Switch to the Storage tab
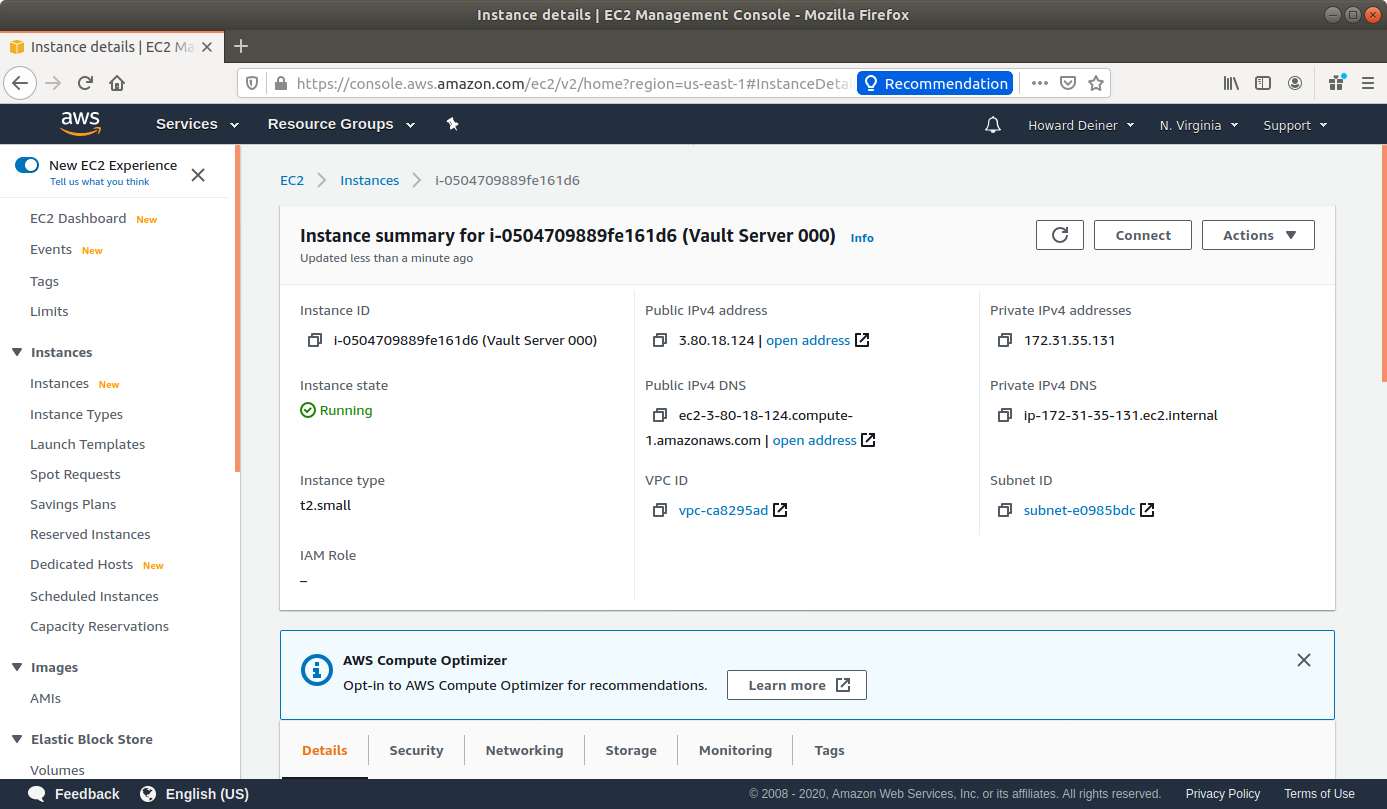 [x=631, y=750]
